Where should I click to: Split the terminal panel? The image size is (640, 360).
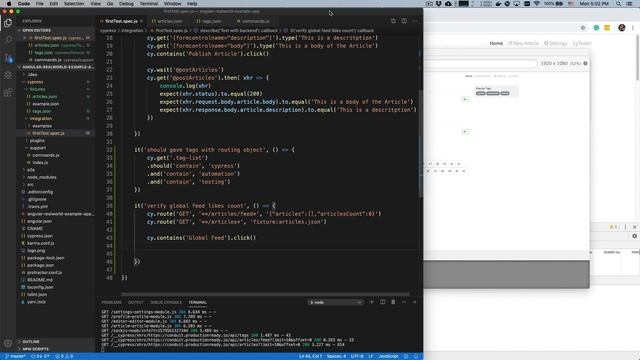pyautogui.click(x=382, y=302)
